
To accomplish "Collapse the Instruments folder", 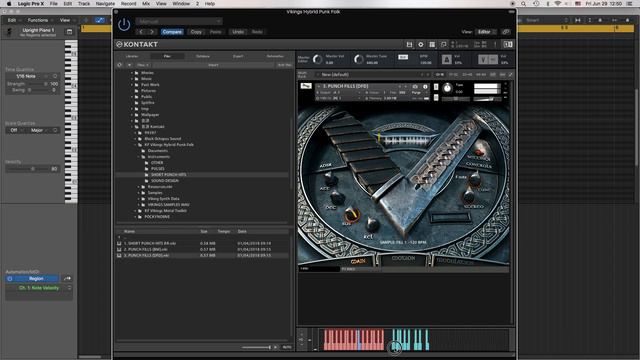I will tap(139, 157).
